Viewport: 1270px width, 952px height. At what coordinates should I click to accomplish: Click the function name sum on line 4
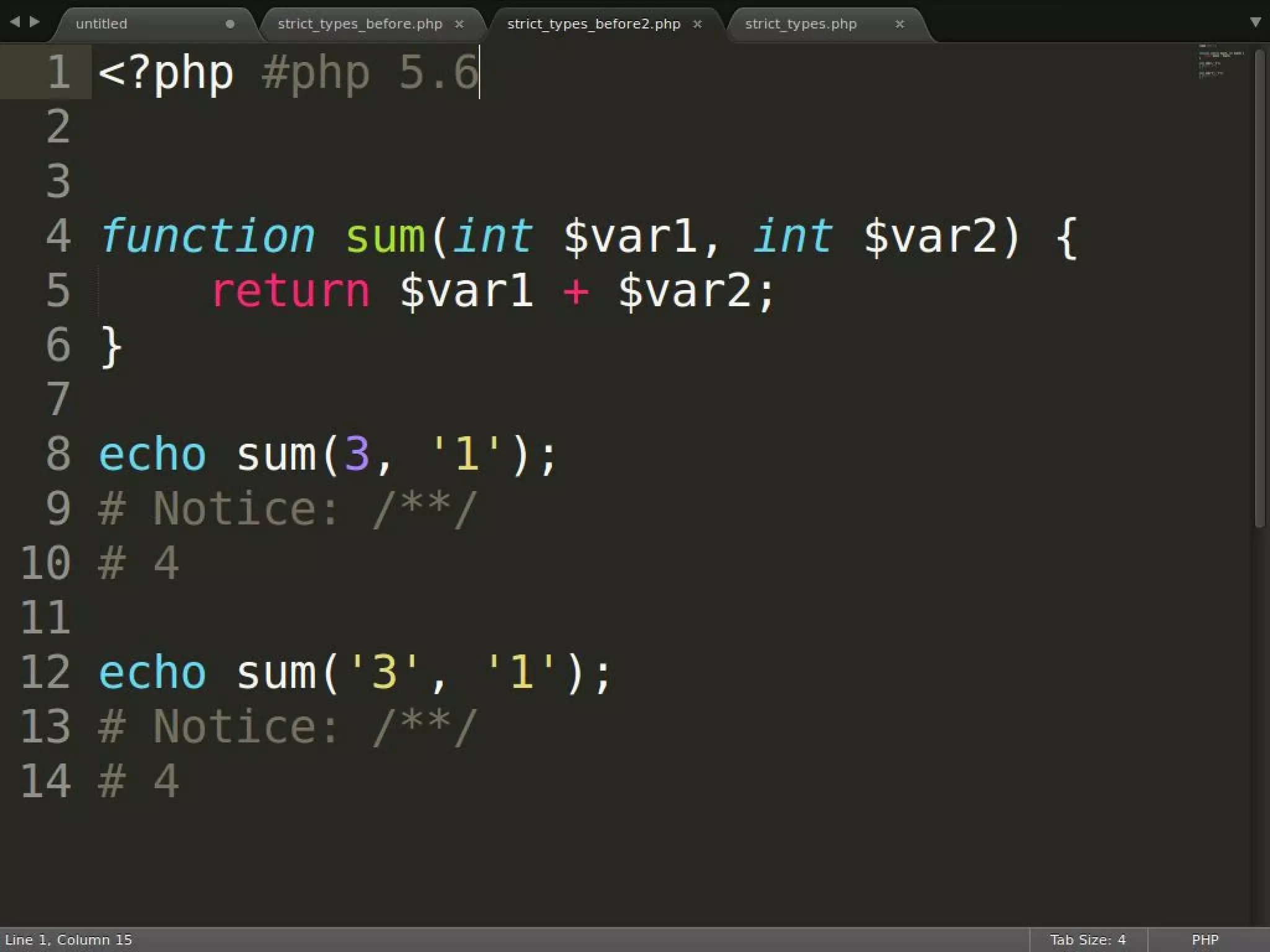pyautogui.click(x=385, y=236)
